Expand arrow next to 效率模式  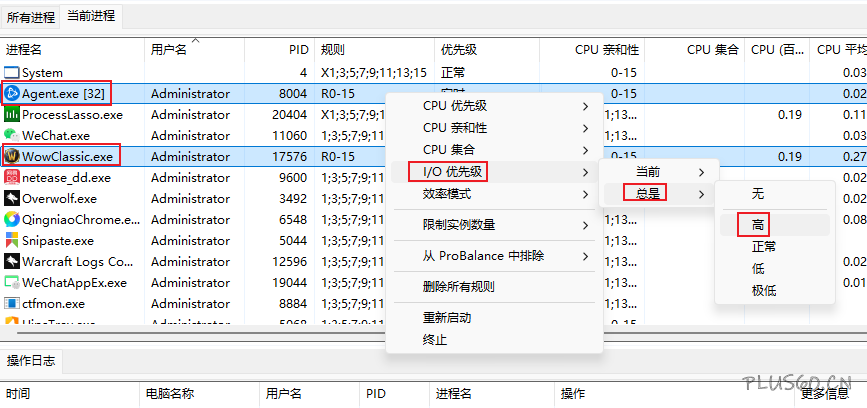585,195
